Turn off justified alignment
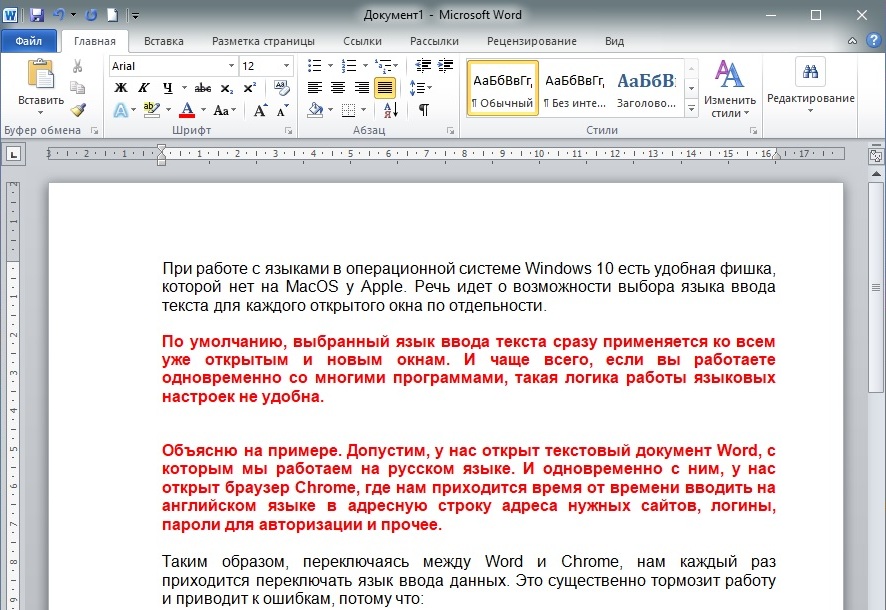The width and height of the screenshot is (886, 610). click(384, 88)
